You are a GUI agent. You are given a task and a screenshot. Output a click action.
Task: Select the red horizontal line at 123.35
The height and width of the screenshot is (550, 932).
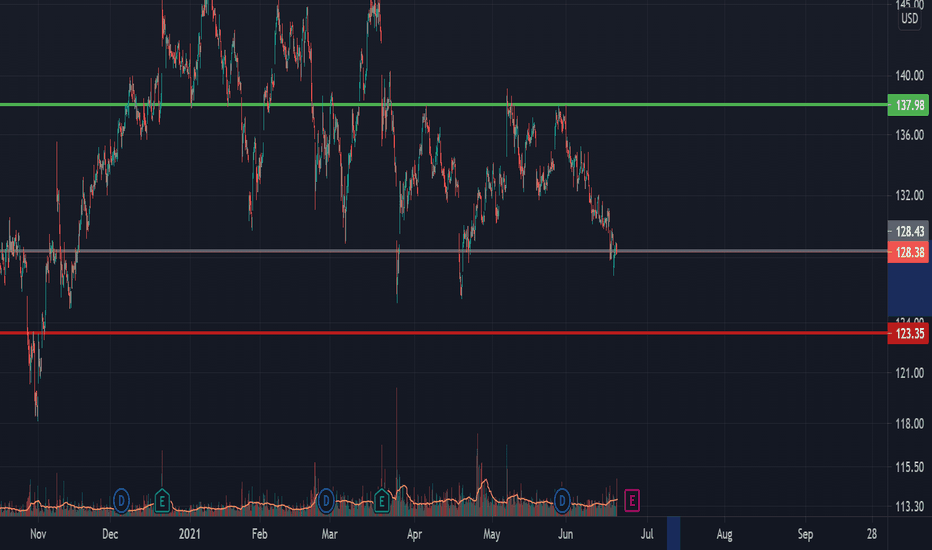coord(443,333)
